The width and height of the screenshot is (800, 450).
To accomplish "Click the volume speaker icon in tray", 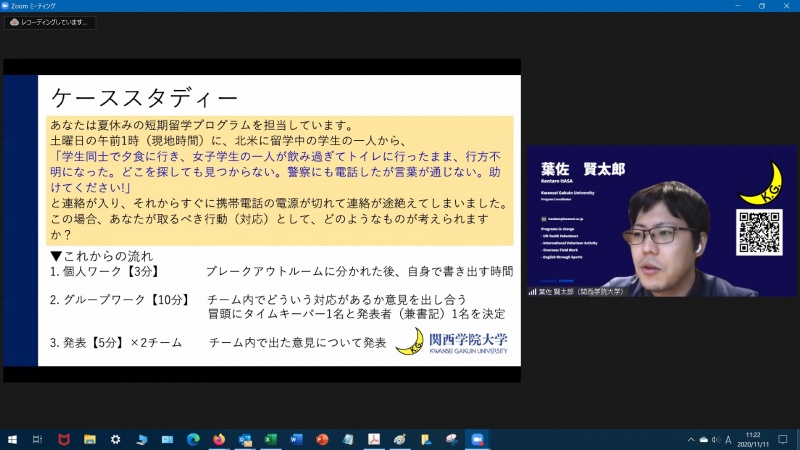I will pos(715,439).
